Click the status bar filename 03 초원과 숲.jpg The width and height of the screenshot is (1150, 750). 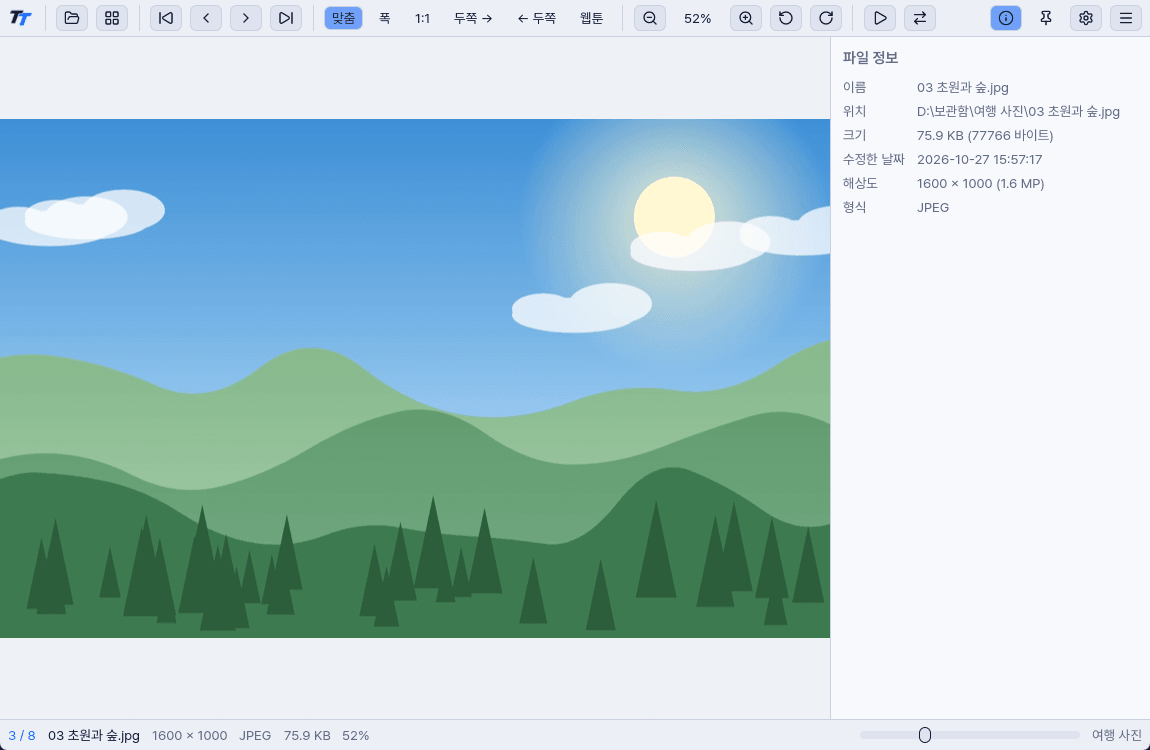(94, 735)
